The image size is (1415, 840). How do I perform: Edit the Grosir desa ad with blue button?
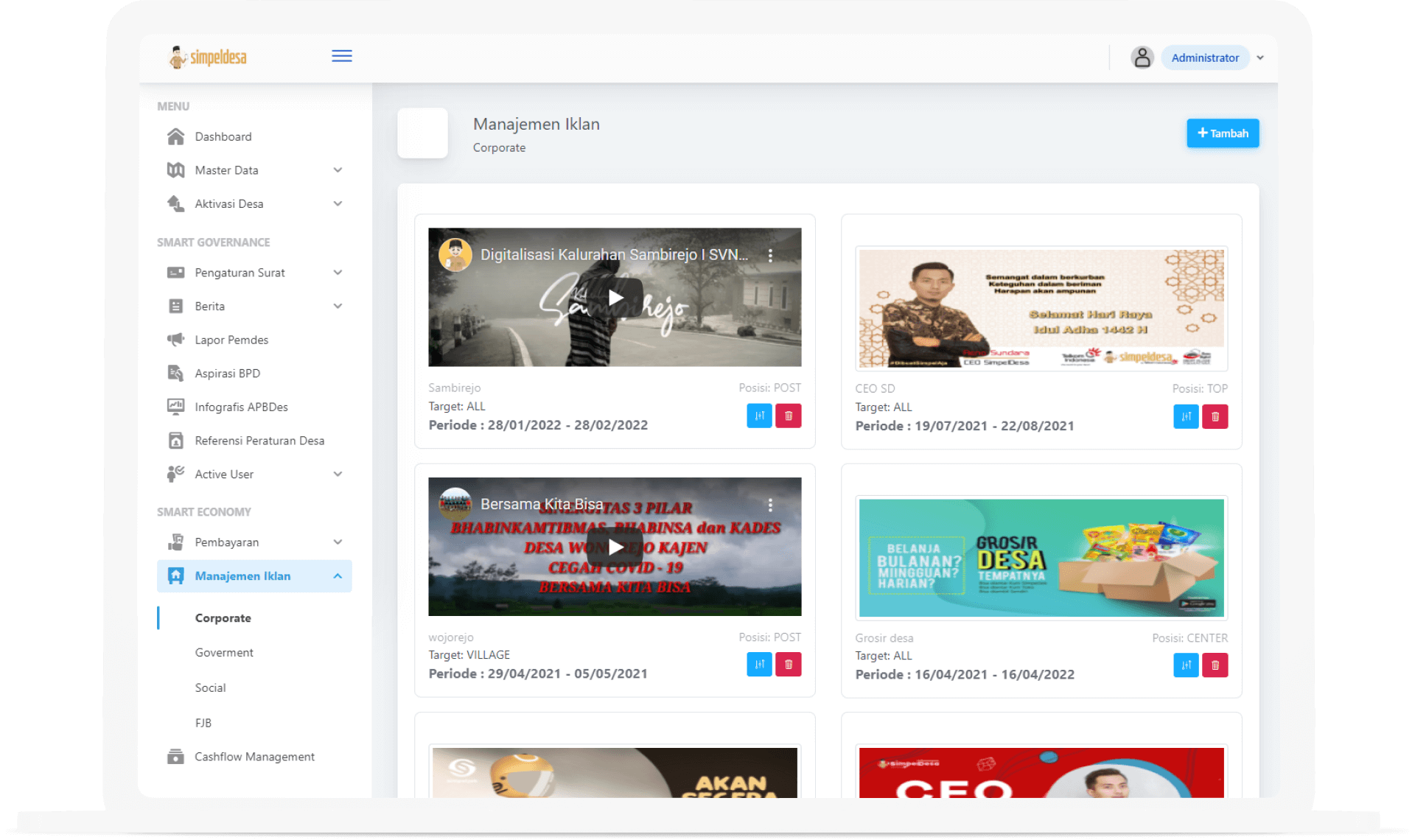point(1186,665)
